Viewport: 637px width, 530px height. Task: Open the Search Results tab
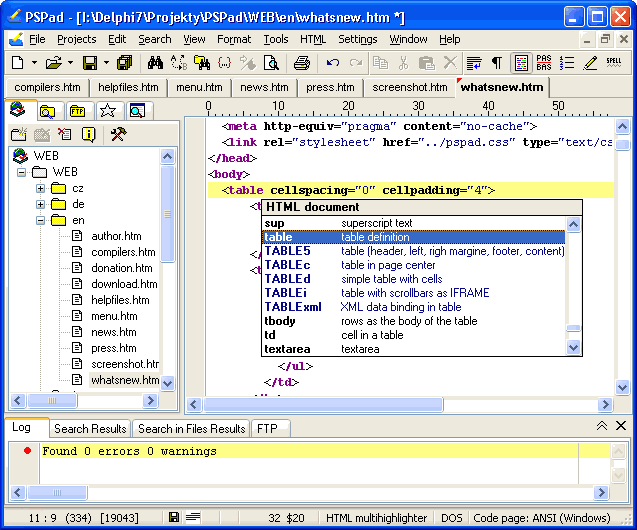pyautogui.click(x=90, y=429)
